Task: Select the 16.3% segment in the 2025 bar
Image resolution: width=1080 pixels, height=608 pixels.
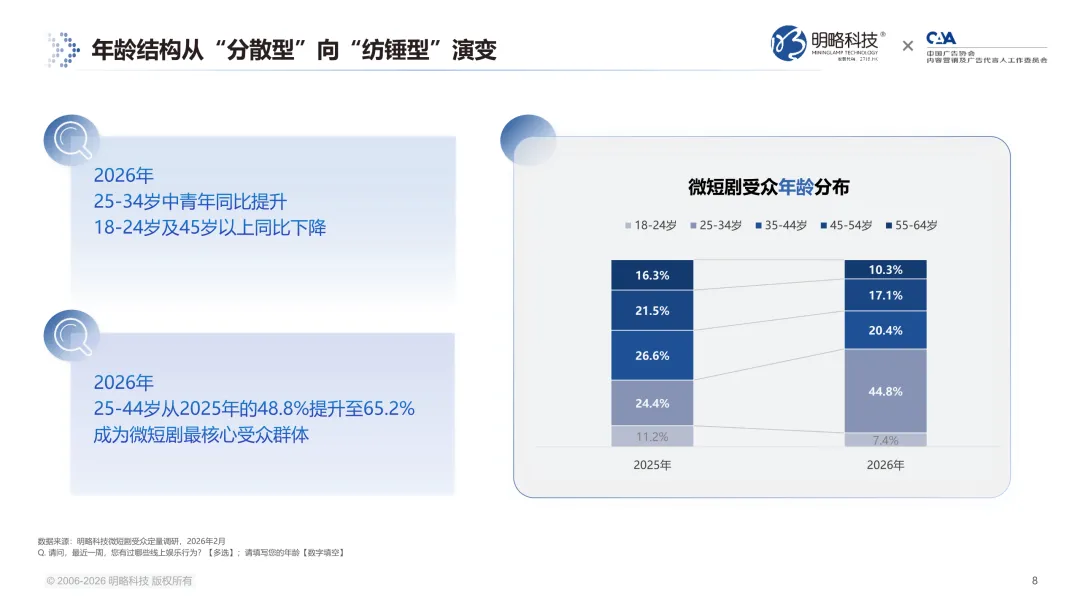Action: pos(652,275)
